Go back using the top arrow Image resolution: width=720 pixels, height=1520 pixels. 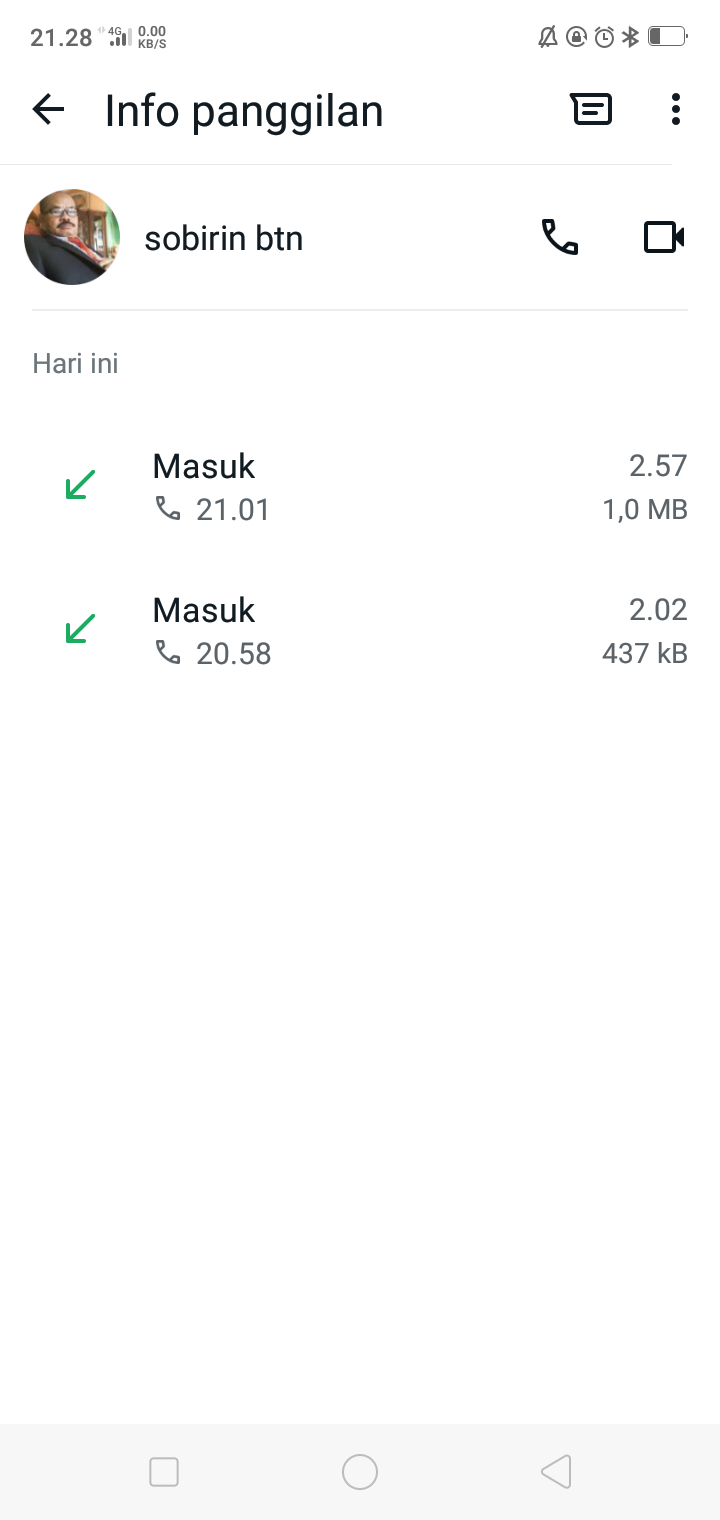point(48,109)
